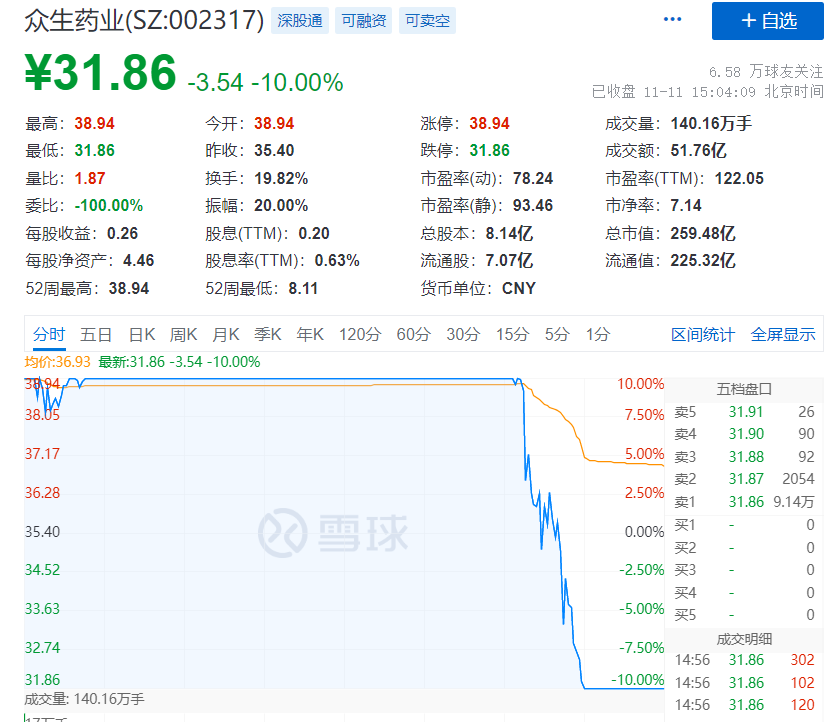Select the 月K chart tab
Image resolution: width=827 pixels, height=722 pixels.
pyautogui.click(x=226, y=335)
